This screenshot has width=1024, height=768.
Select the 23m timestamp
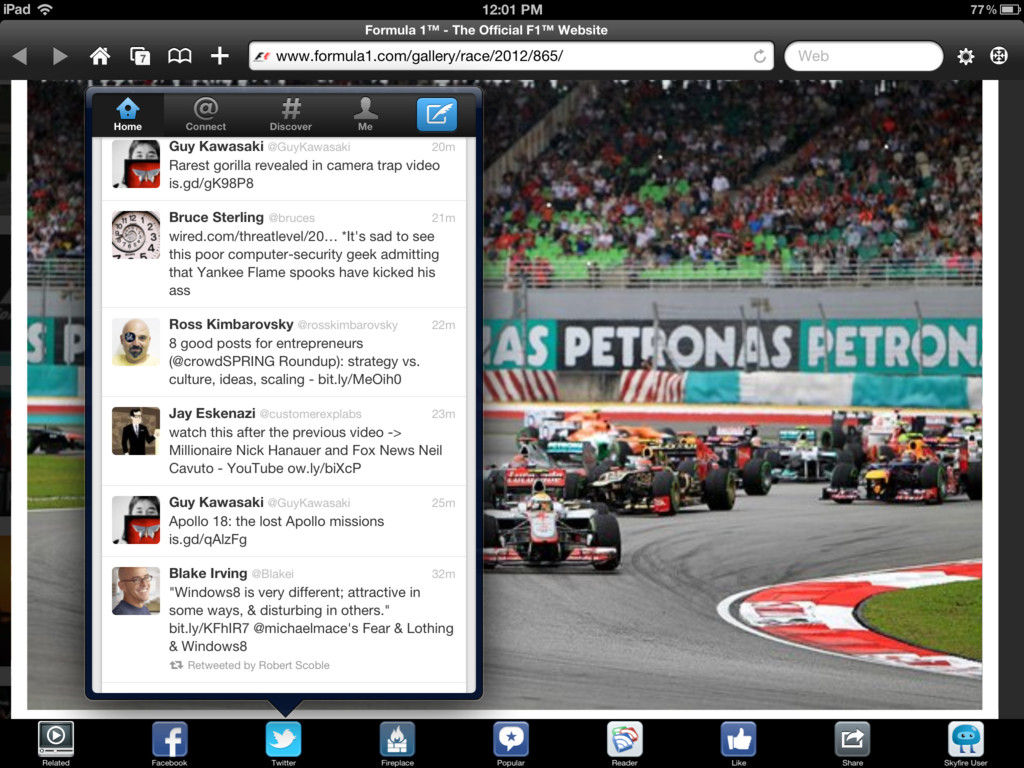(x=443, y=414)
